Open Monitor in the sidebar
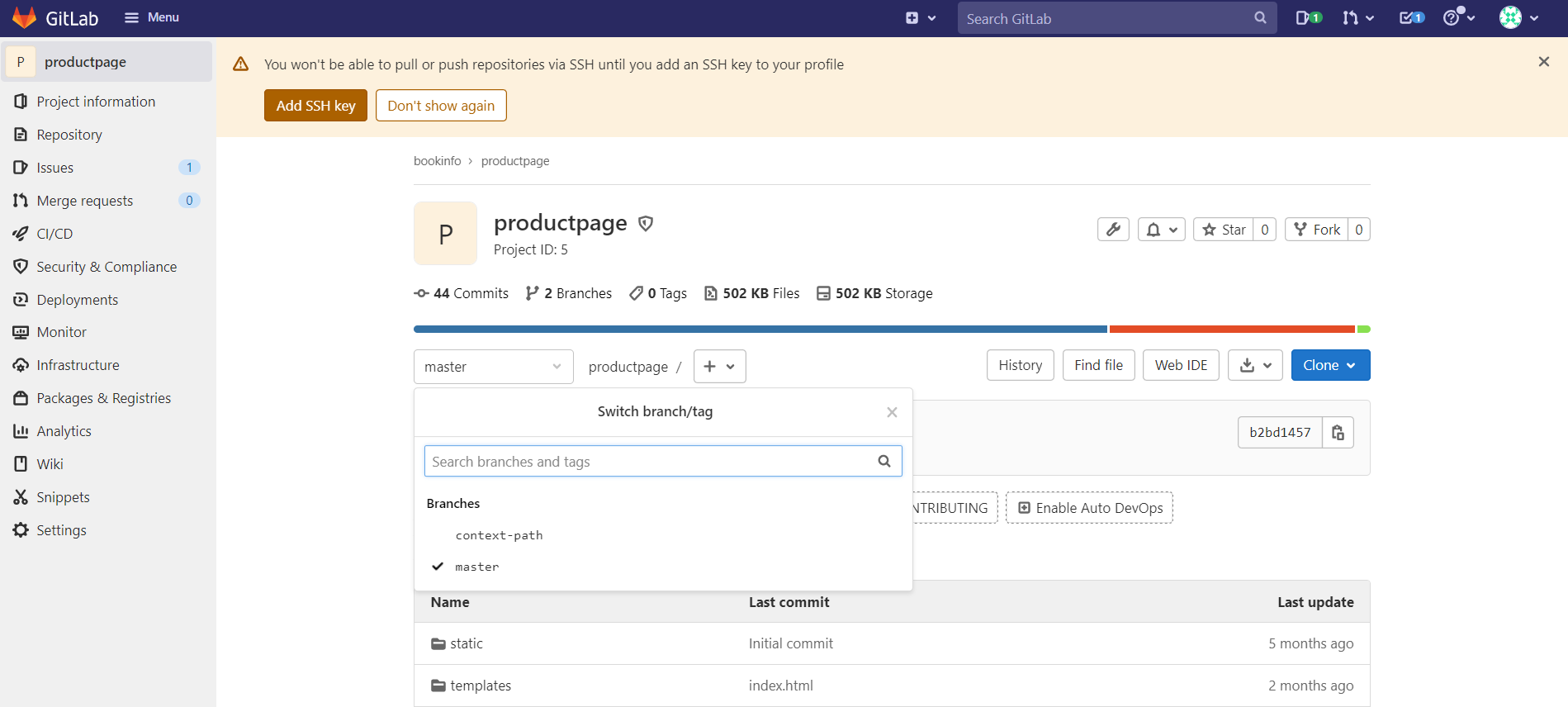Image resolution: width=1568 pixels, height=707 pixels. tap(62, 332)
